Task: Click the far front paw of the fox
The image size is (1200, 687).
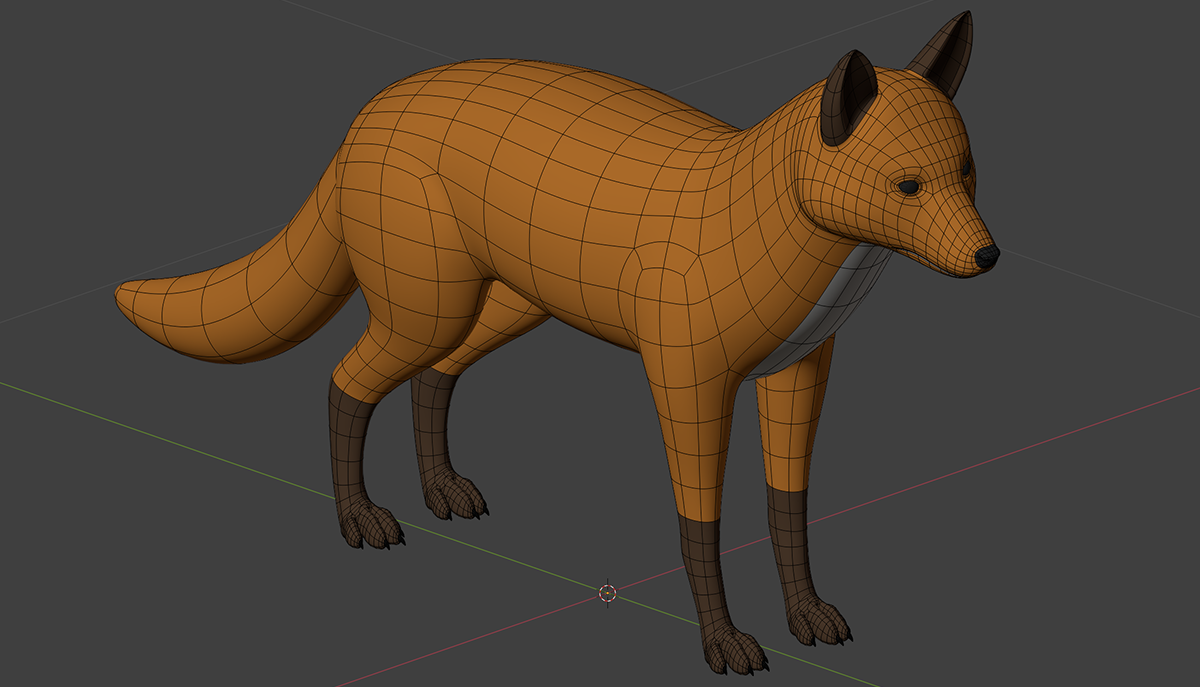Action: click(x=820, y=620)
